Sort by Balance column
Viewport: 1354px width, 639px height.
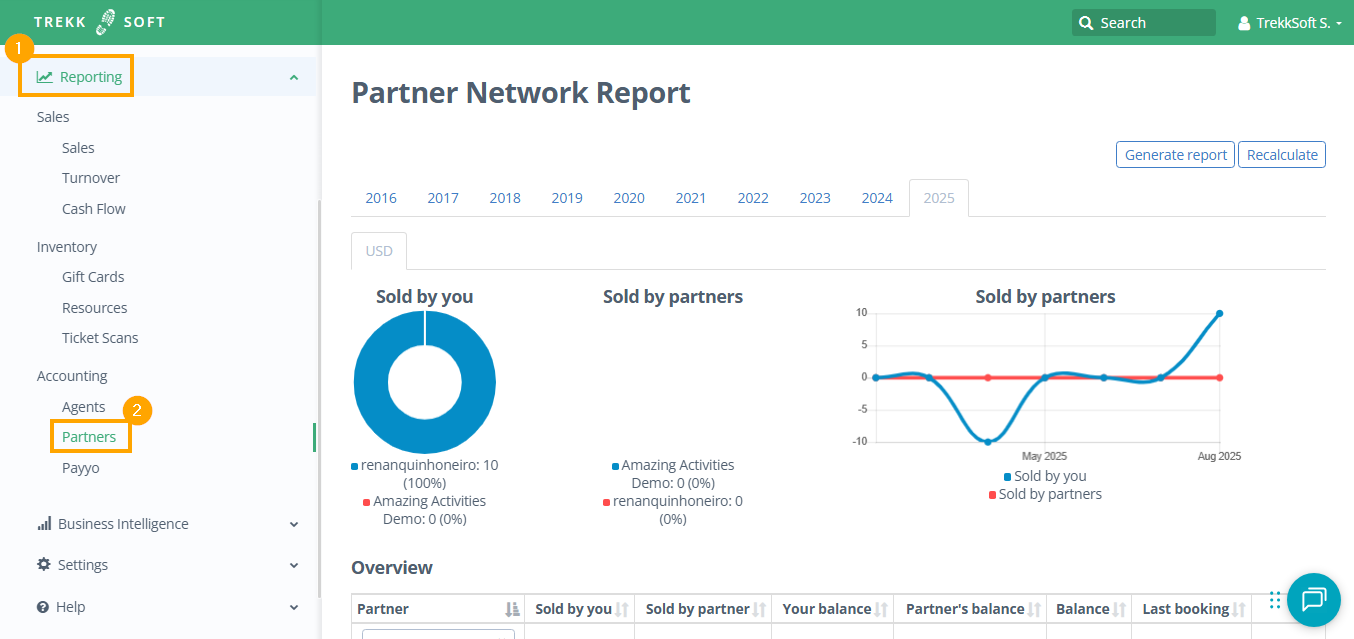coord(1119,609)
